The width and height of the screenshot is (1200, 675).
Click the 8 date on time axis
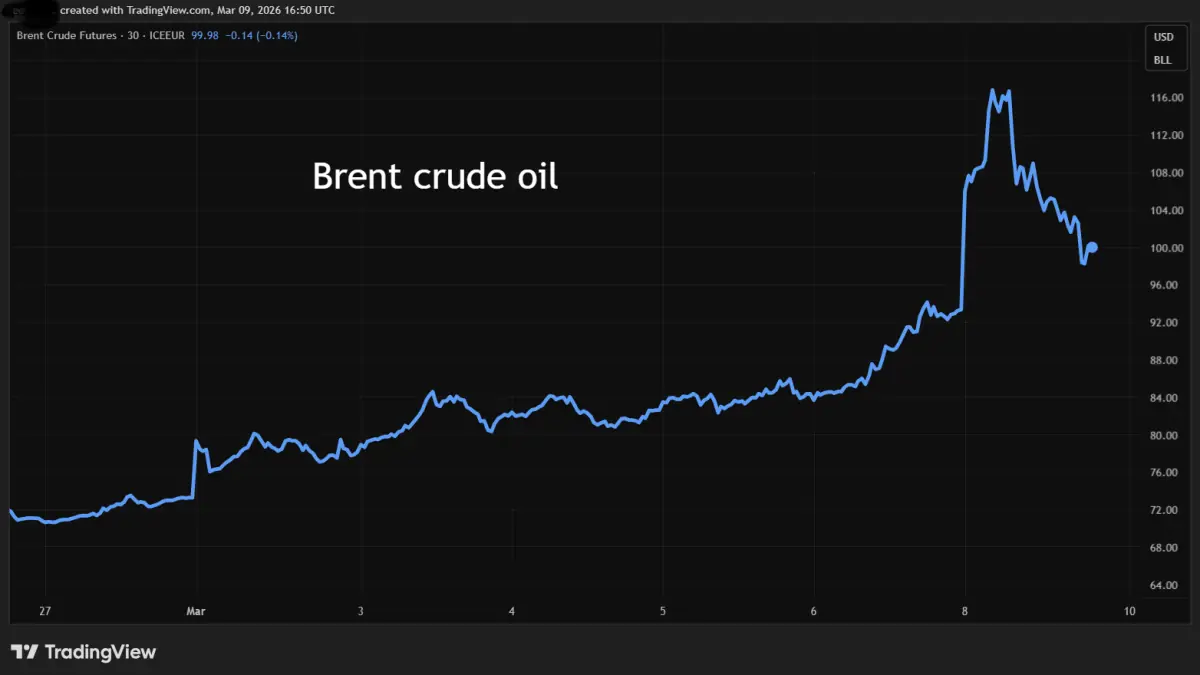965,610
